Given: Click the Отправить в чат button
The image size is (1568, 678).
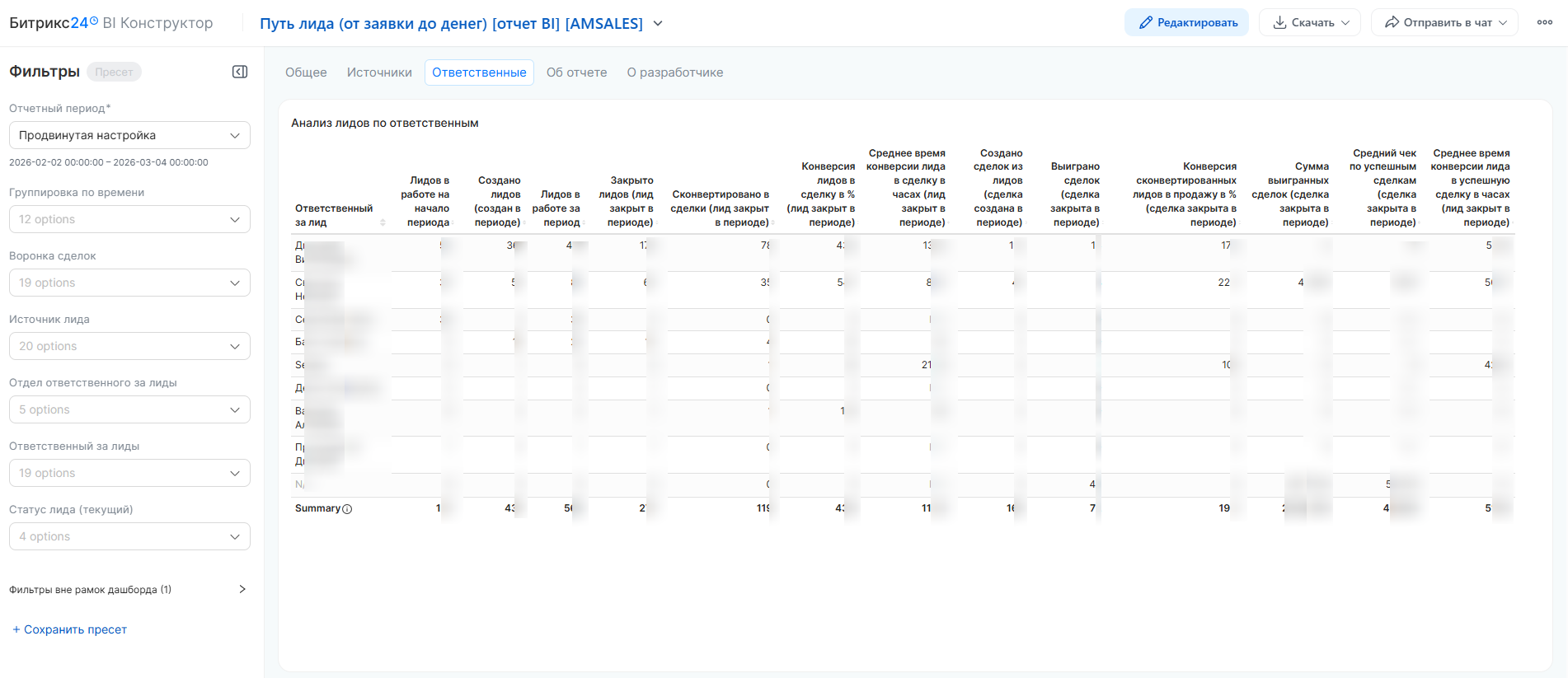Looking at the screenshot, I should tap(1446, 22).
